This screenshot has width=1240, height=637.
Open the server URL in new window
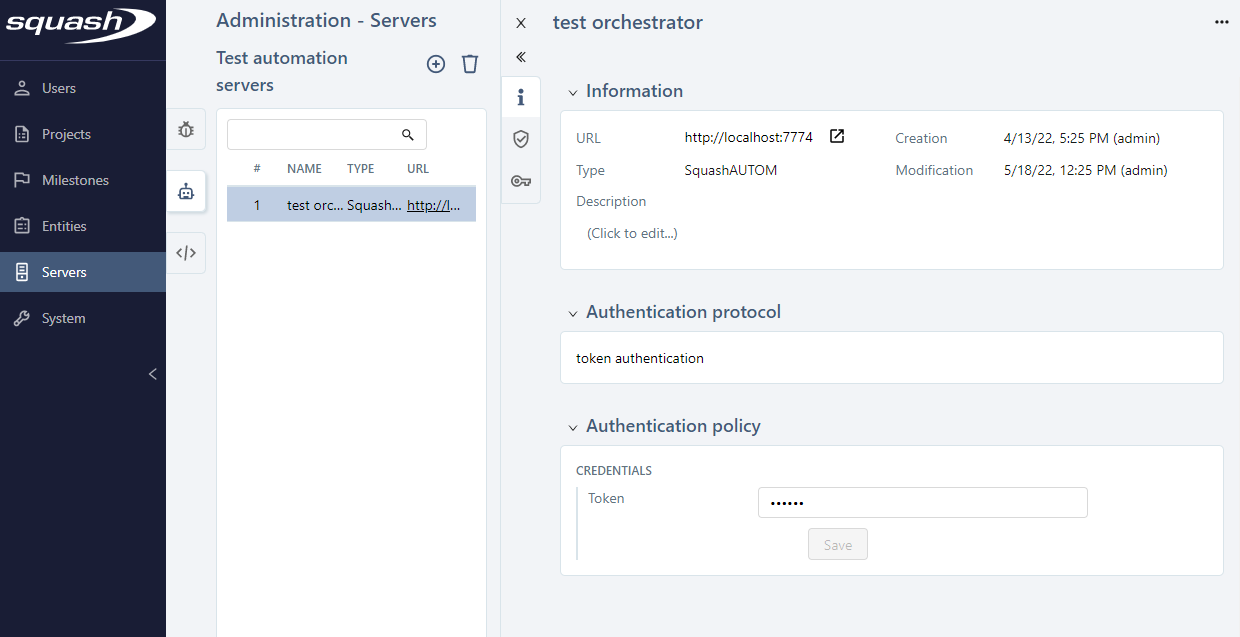[837, 137]
